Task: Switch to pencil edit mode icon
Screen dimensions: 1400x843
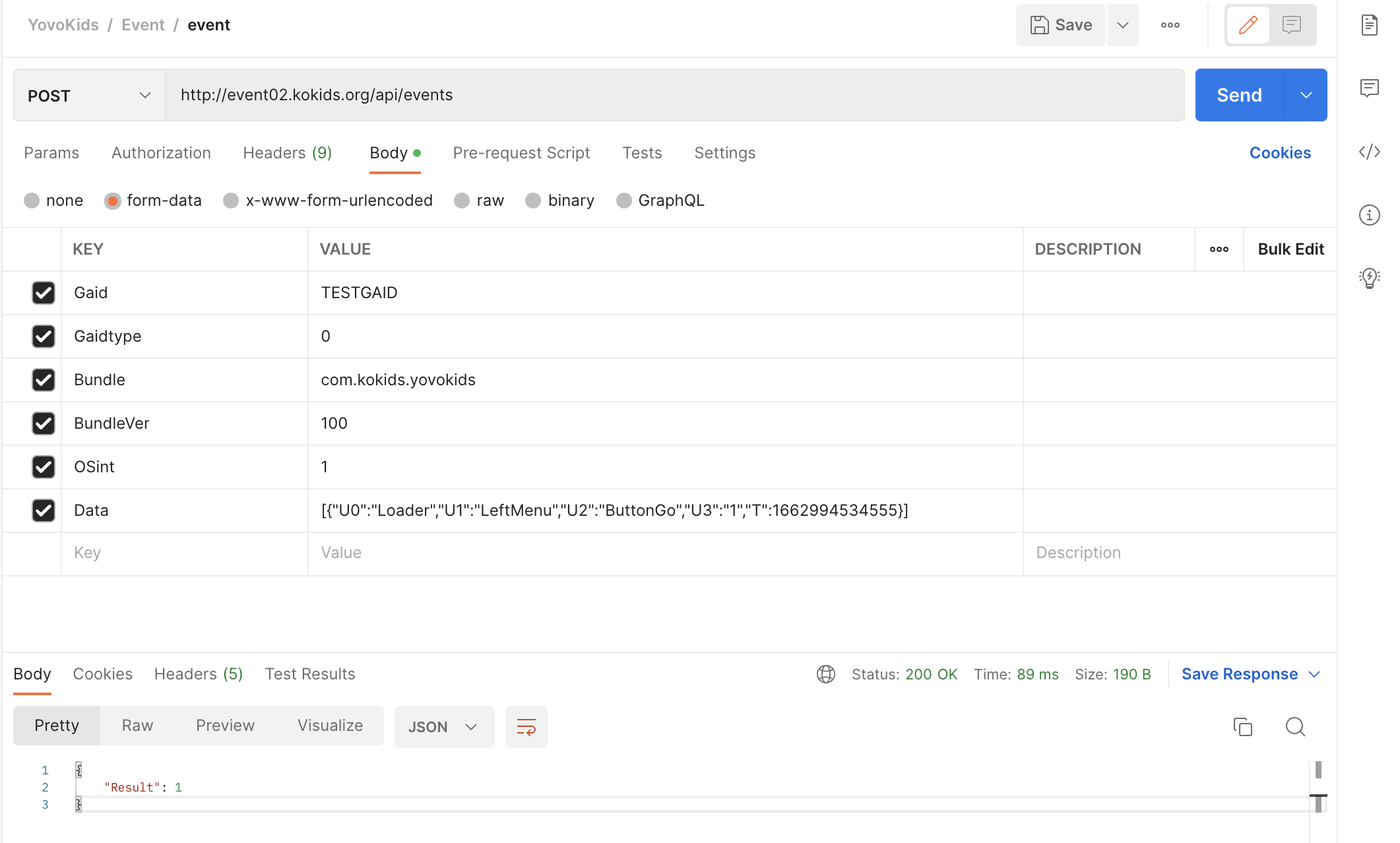Action: coord(1248,26)
